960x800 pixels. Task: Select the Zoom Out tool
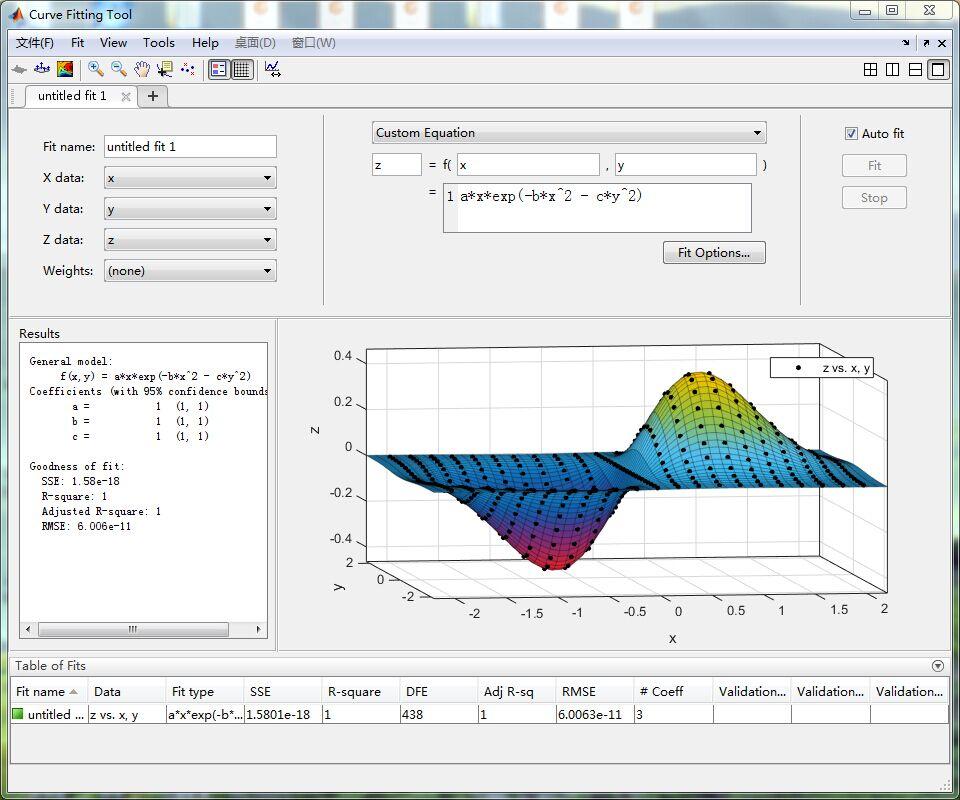tap(118, 69)
